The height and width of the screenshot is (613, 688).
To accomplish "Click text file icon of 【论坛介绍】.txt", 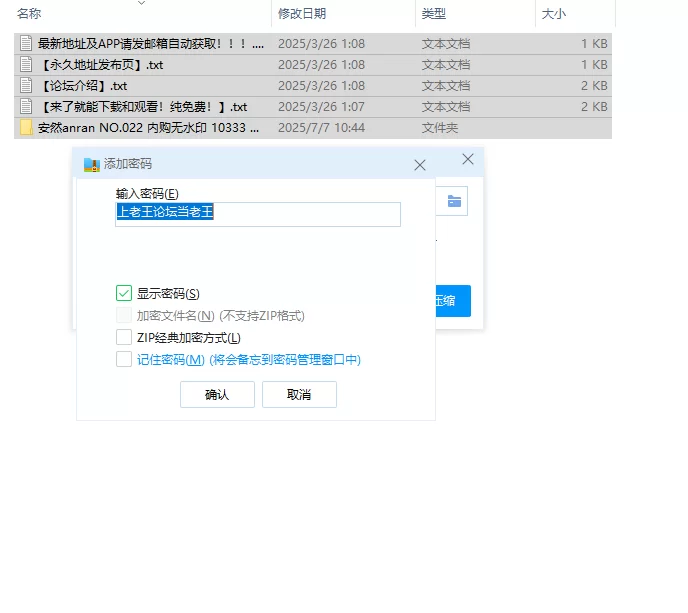I will [26, 86].
